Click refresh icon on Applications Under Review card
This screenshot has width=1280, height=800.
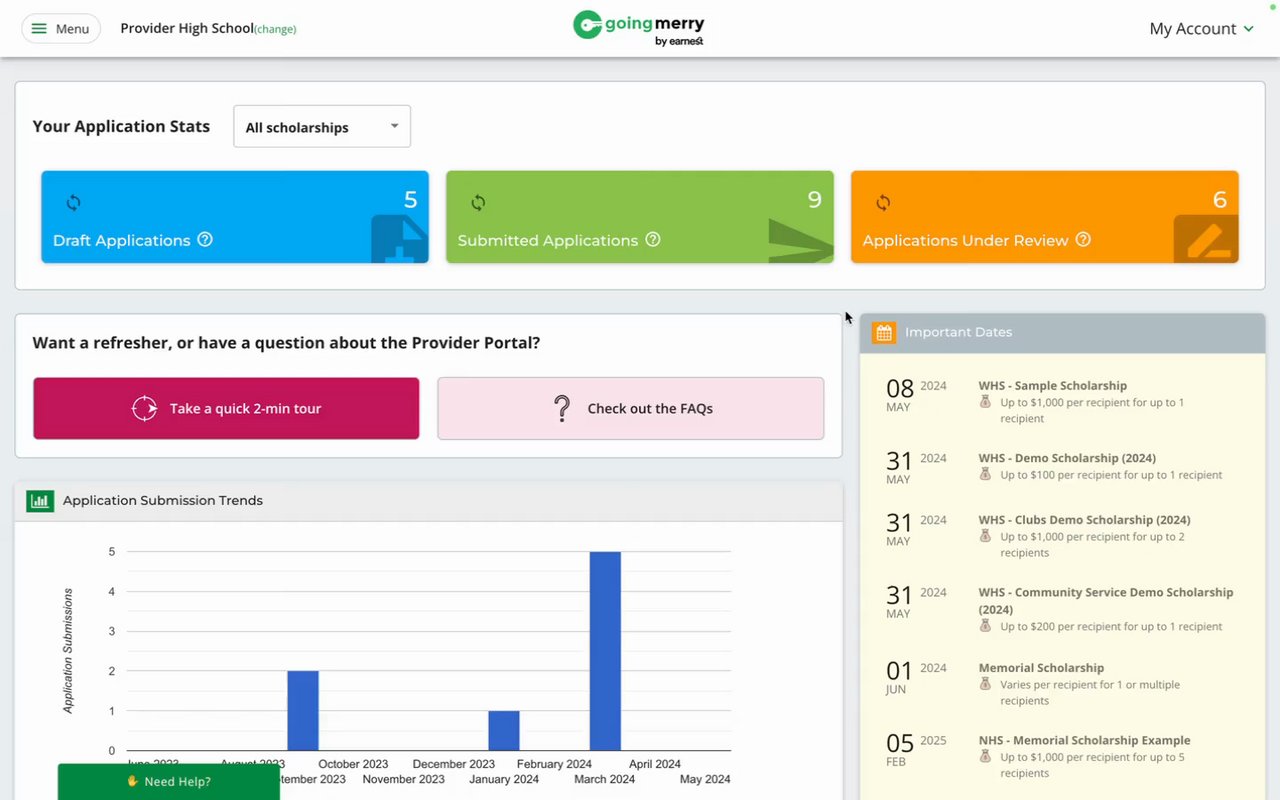click(883, 203)
